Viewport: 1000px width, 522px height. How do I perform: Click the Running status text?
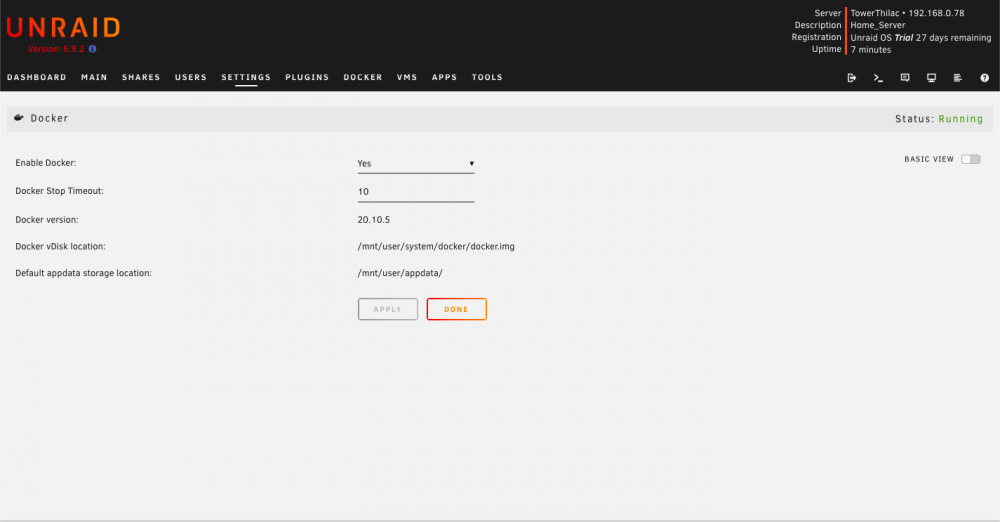(x=960, y=119)
